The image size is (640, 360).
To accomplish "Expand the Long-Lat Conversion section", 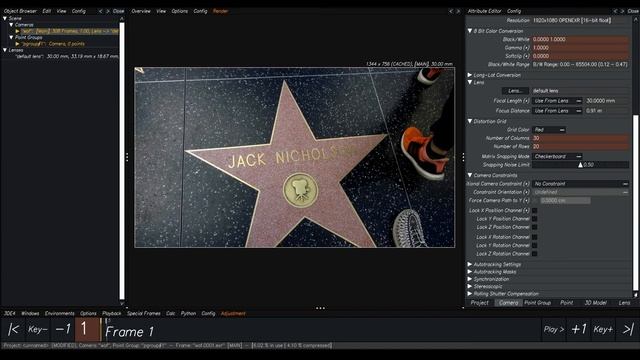I will pyautogui.click(x=470, y=75).
